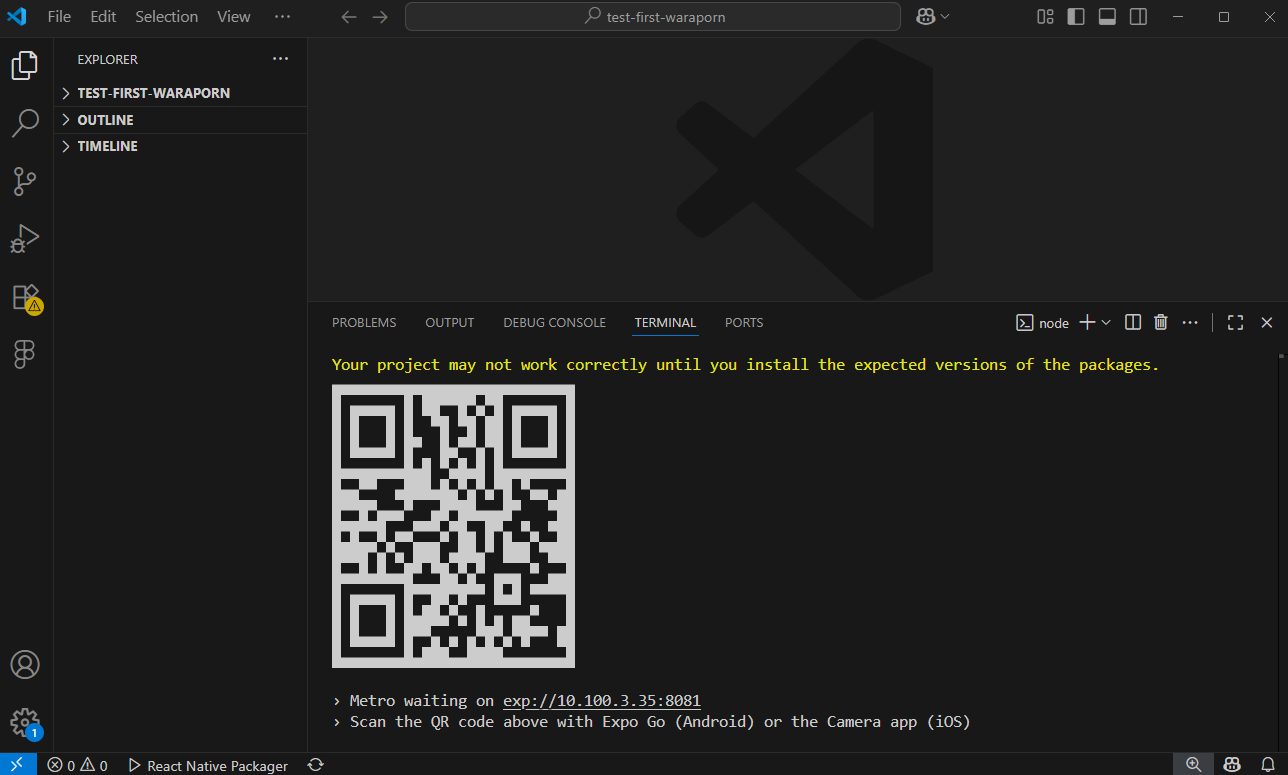
Task: Toggle the bottom panel layout button
Action: click(1107, 17)
